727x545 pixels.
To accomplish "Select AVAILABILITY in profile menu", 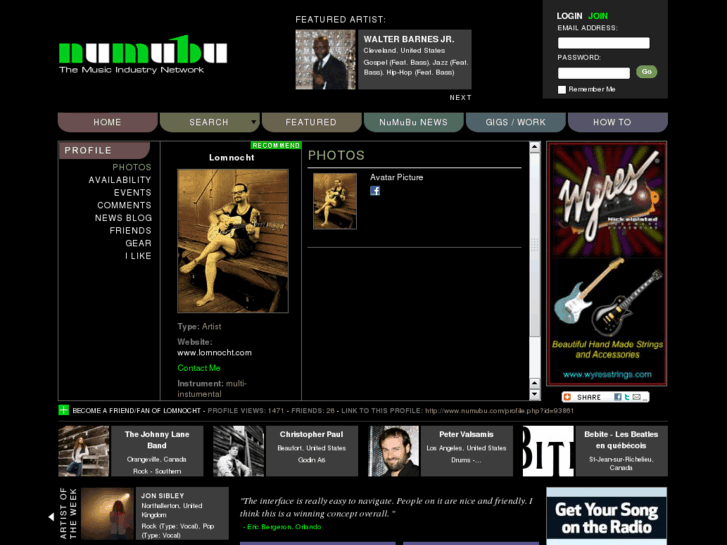I will point(120,180).
